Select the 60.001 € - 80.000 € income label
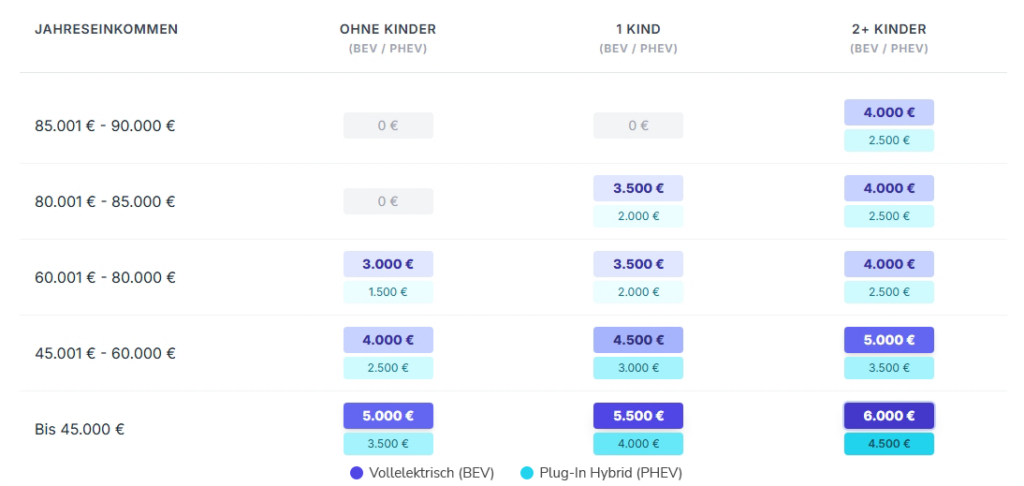 tap(105, 277)
